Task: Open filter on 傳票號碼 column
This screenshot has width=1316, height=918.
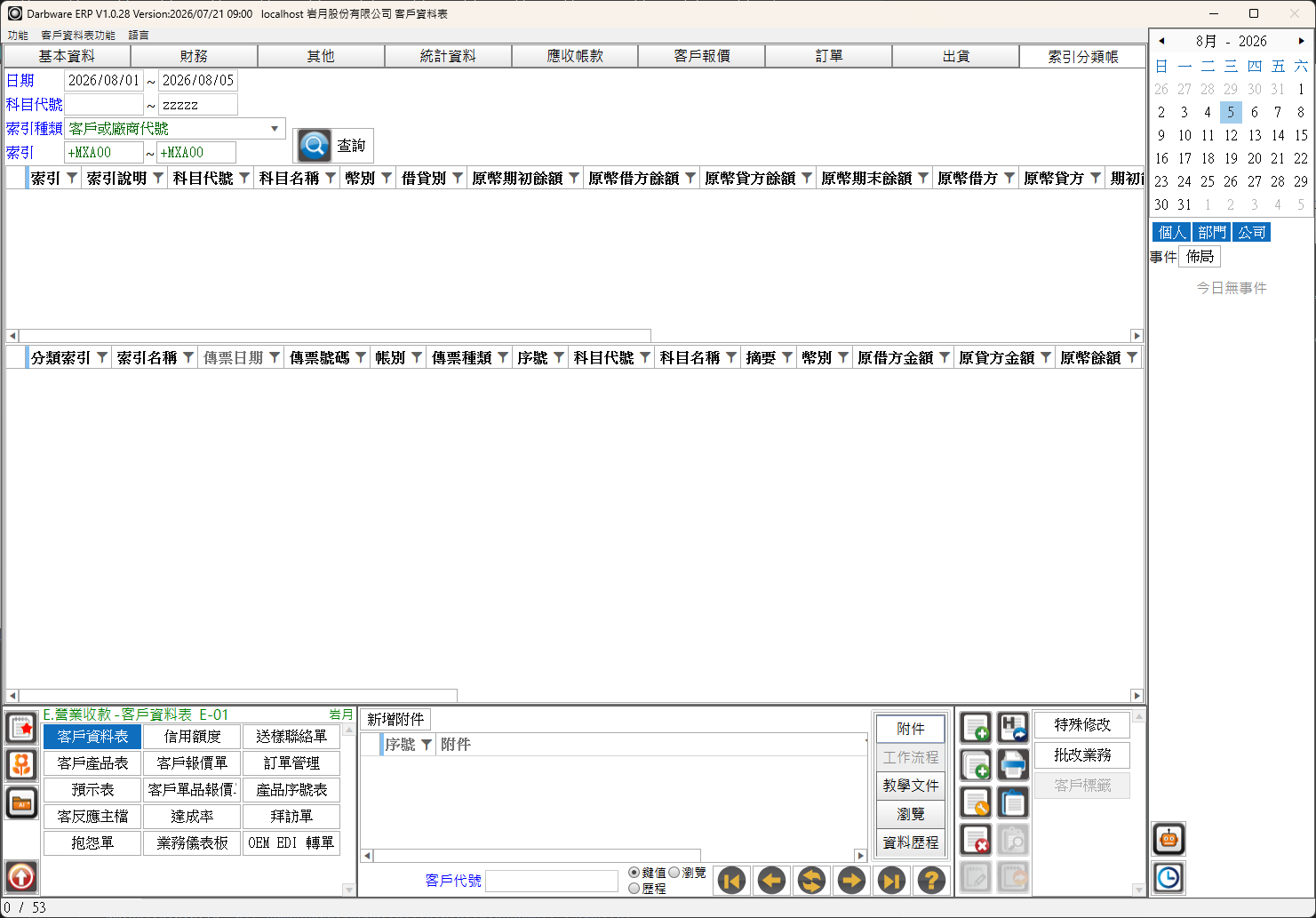Action: pyautogui.click(x=361, y=357)
